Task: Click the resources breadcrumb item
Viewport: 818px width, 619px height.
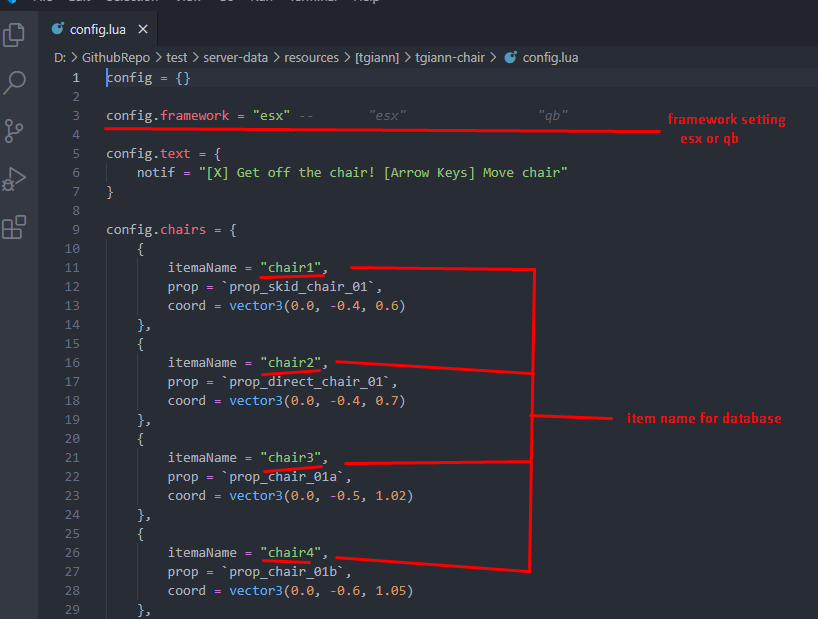Action: (x=311, y=58)
